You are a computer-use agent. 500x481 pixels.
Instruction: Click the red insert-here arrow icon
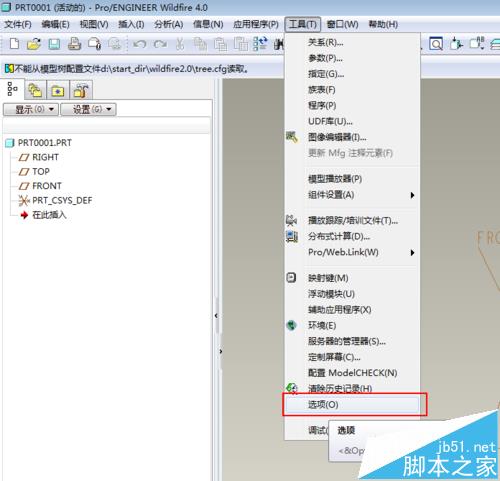click(x=24, y=215)
